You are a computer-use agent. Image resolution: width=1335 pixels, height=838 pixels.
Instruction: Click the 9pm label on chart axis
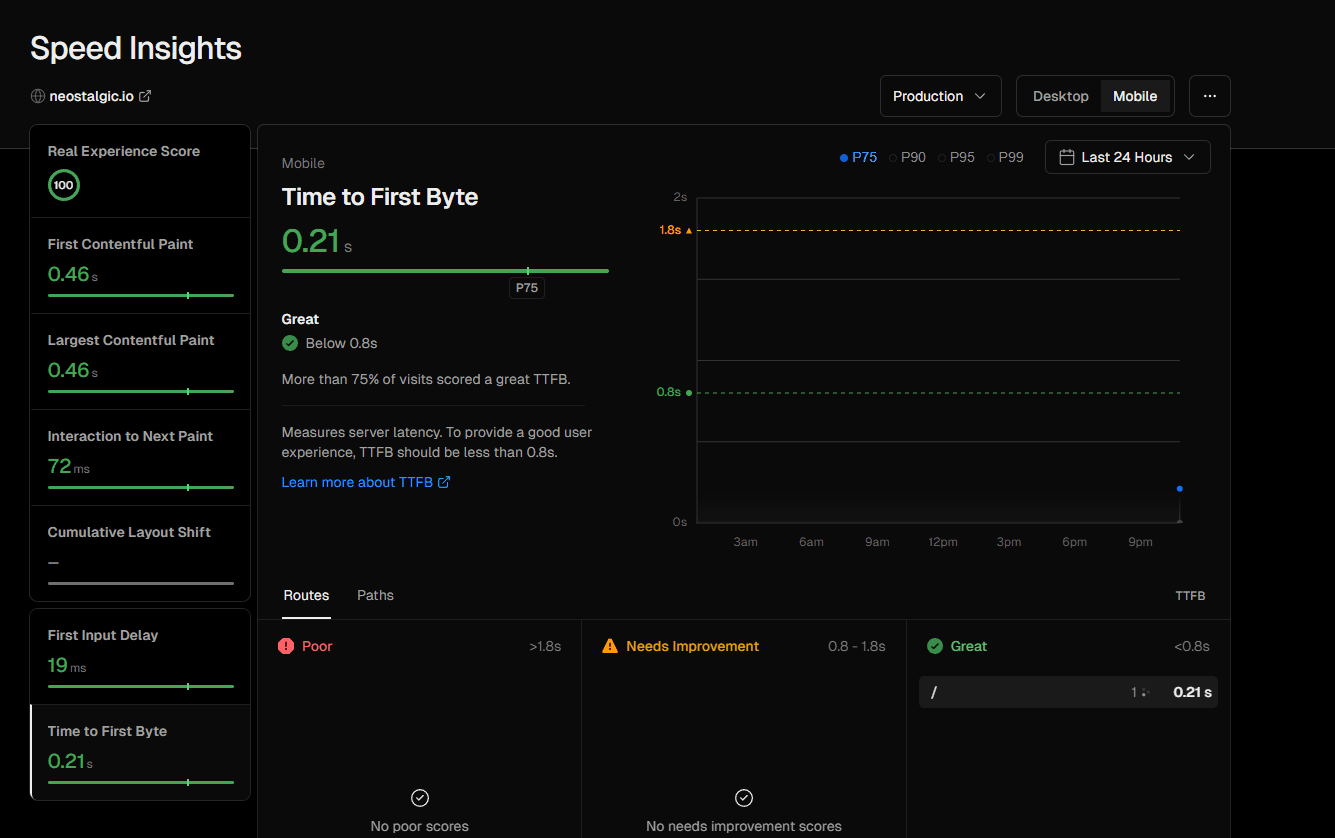[x=1140, y=542]
